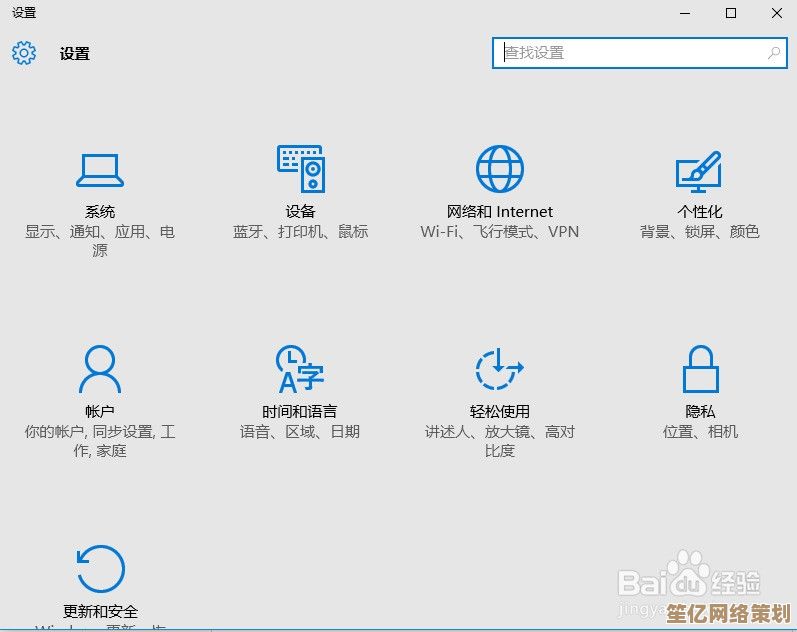
Task: Minimize the 设置 window
Action: (685, 13)
